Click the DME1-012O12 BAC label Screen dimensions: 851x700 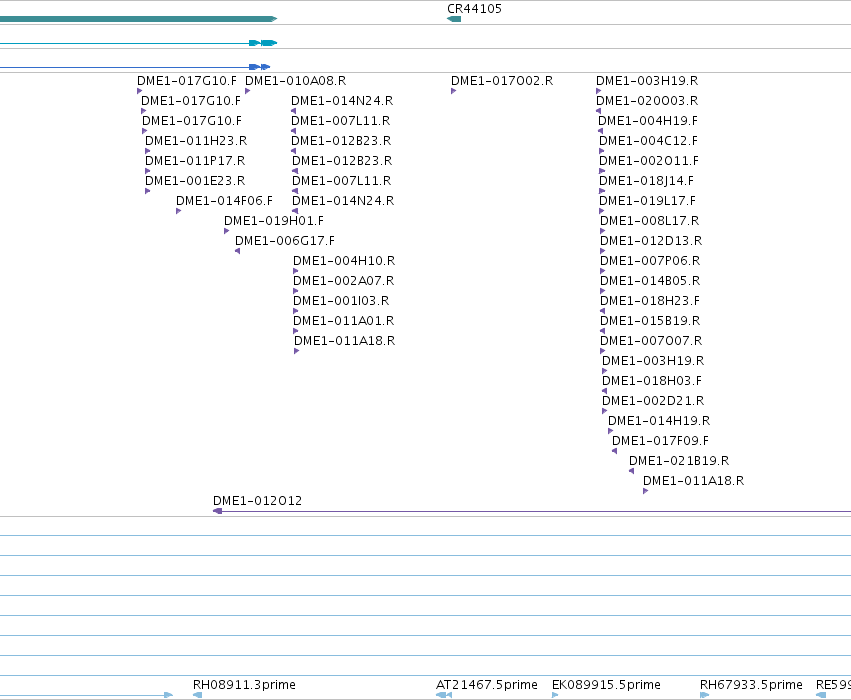[257, 501]
